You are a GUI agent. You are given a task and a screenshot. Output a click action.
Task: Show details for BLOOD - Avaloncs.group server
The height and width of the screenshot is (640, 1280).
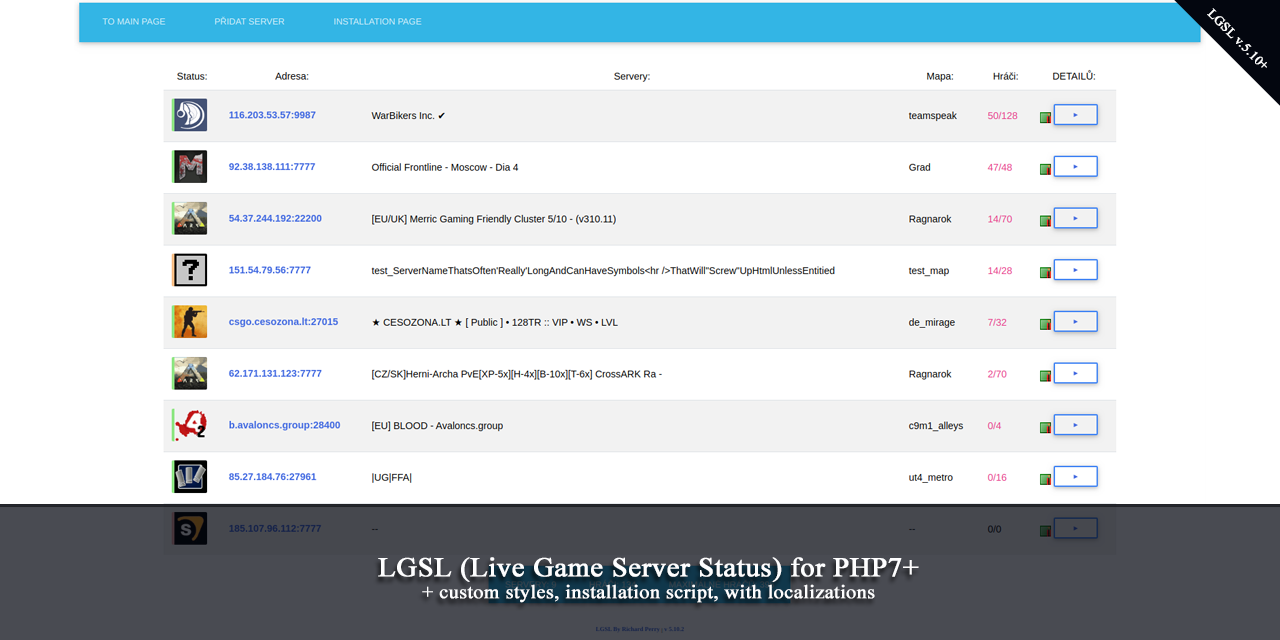[x=1075, y=425]
